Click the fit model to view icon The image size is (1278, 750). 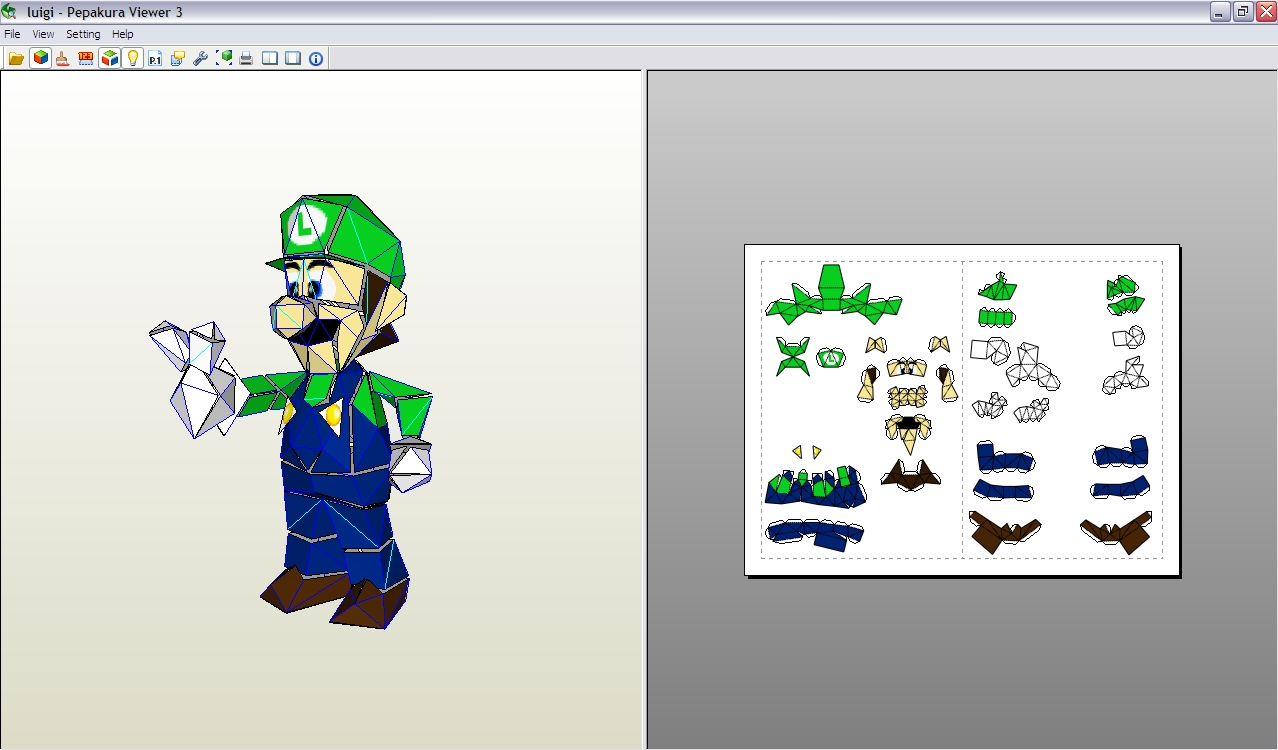tap(224, 58)
